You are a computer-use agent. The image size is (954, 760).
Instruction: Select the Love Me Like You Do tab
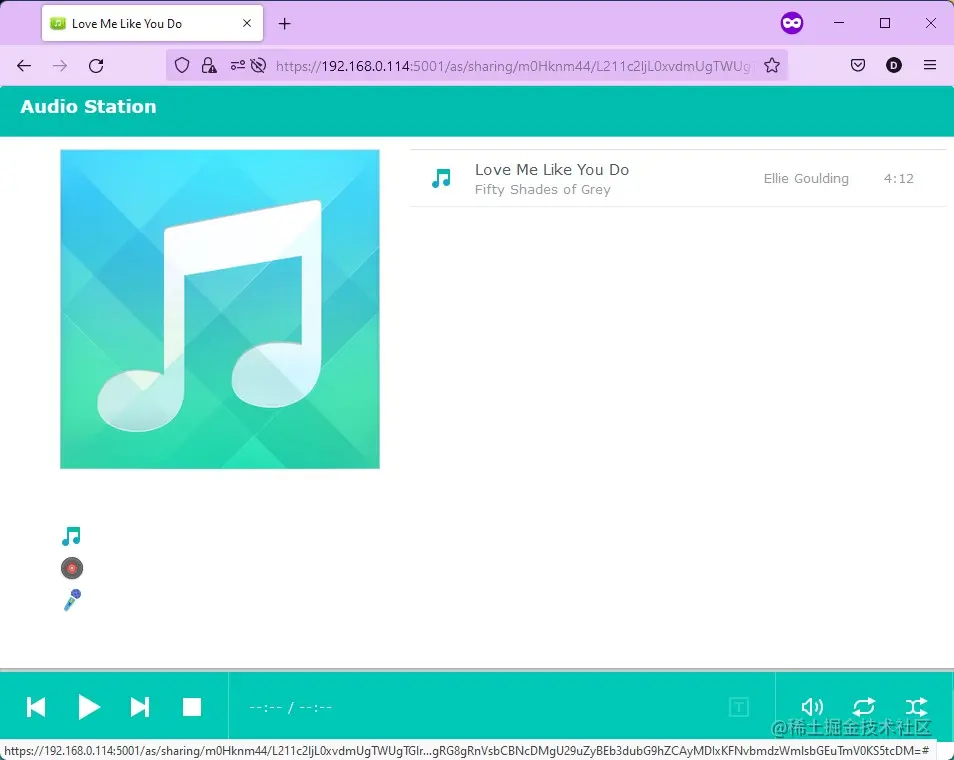[x=152, y=23]
